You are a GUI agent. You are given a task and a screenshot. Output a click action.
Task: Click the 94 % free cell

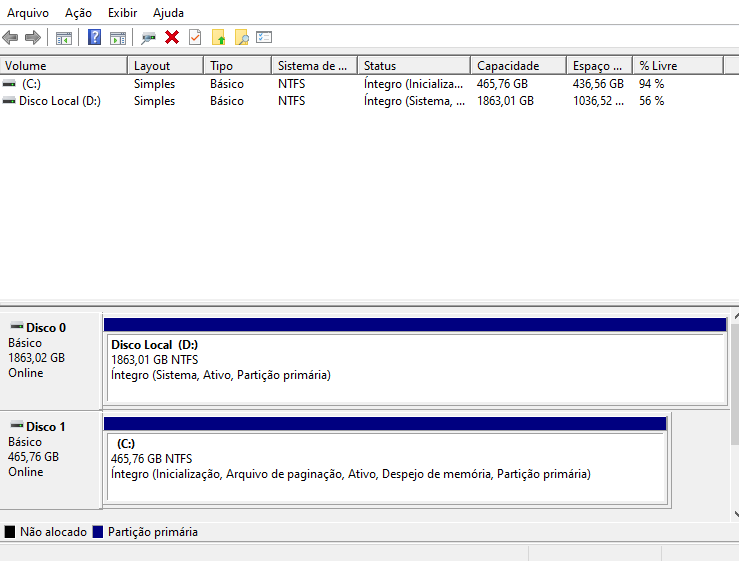coord(651,84)
